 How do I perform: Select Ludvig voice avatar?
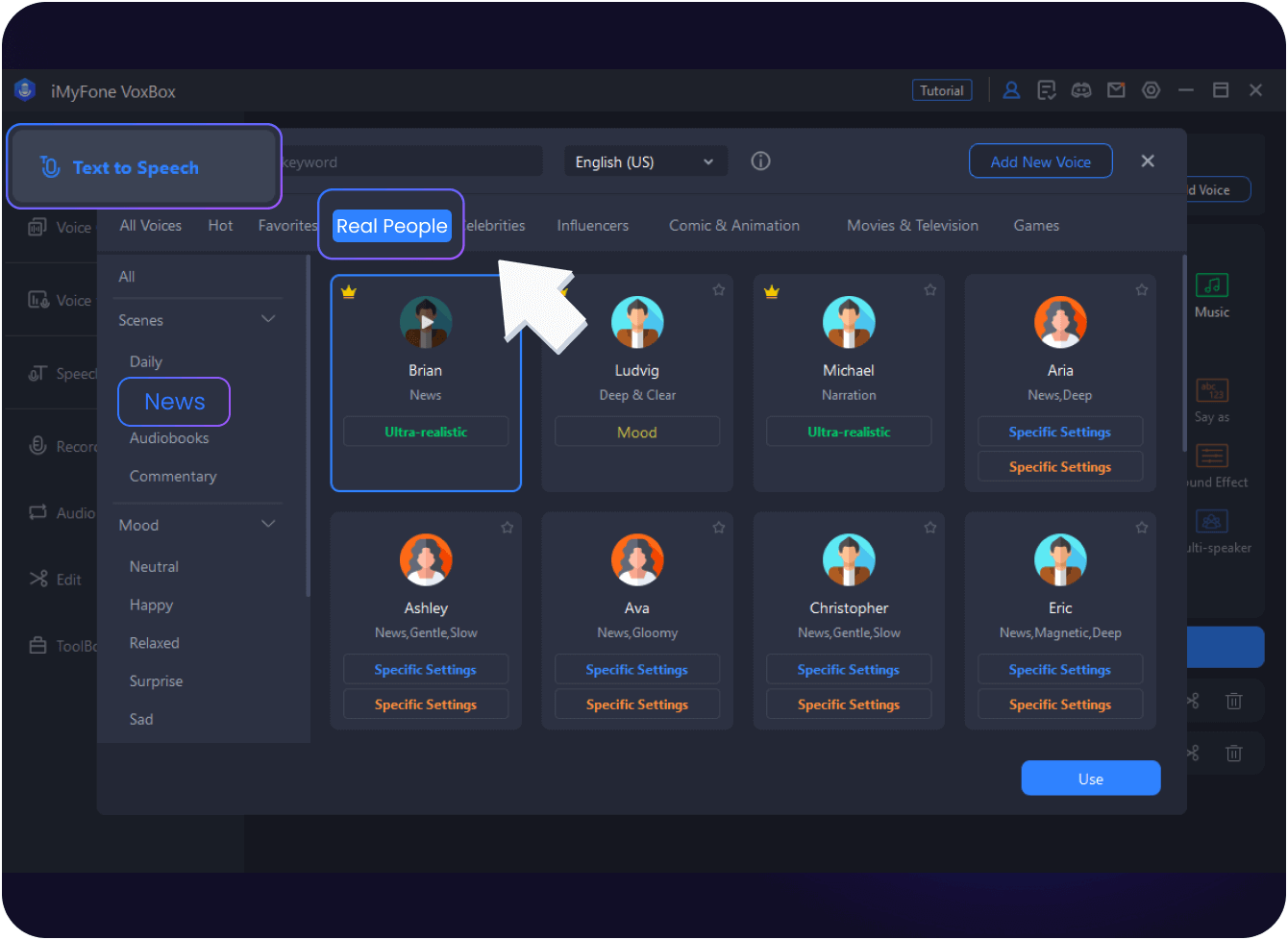coord(637,322)
